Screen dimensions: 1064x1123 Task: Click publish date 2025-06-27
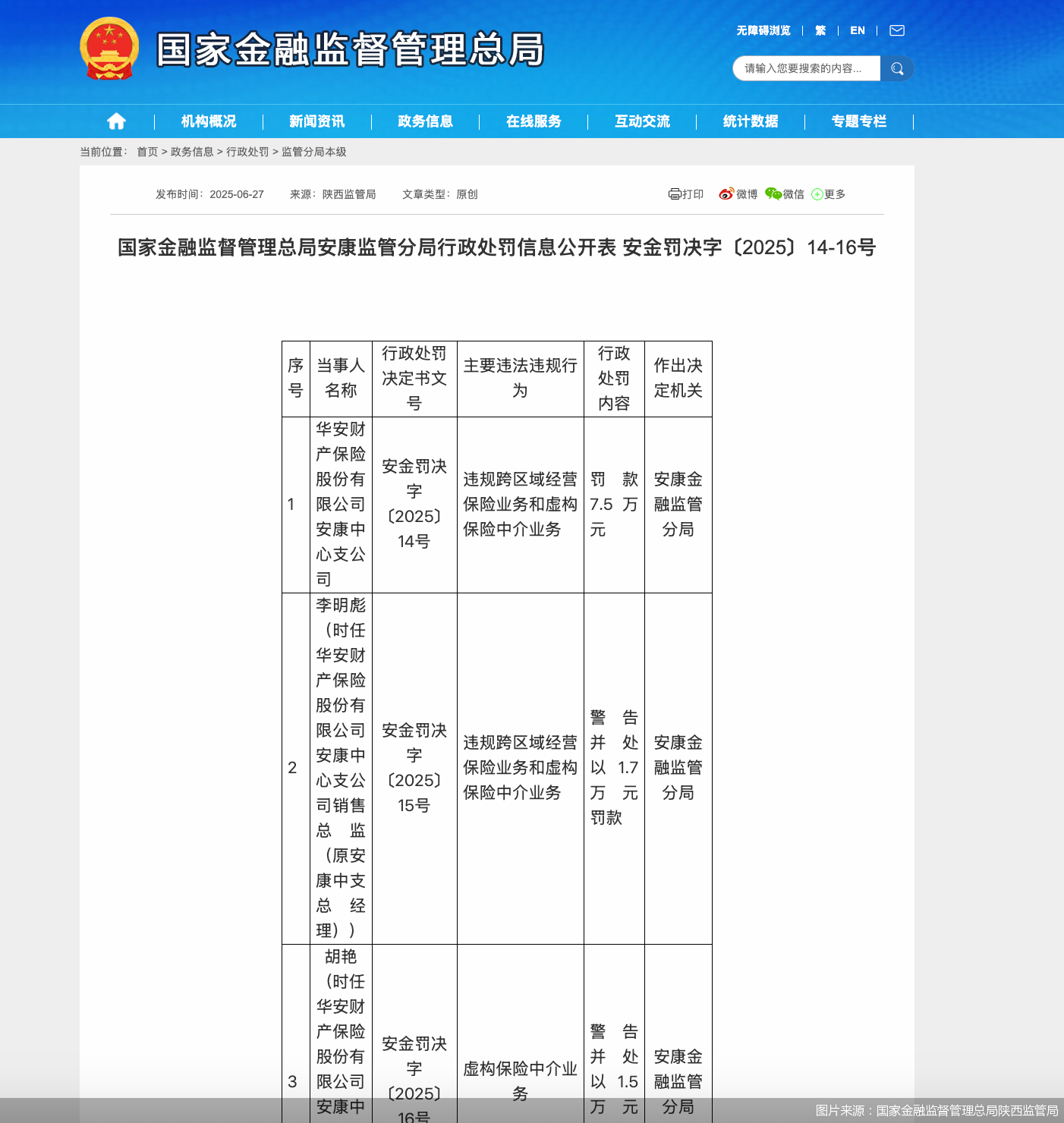(x=237, y=194)
